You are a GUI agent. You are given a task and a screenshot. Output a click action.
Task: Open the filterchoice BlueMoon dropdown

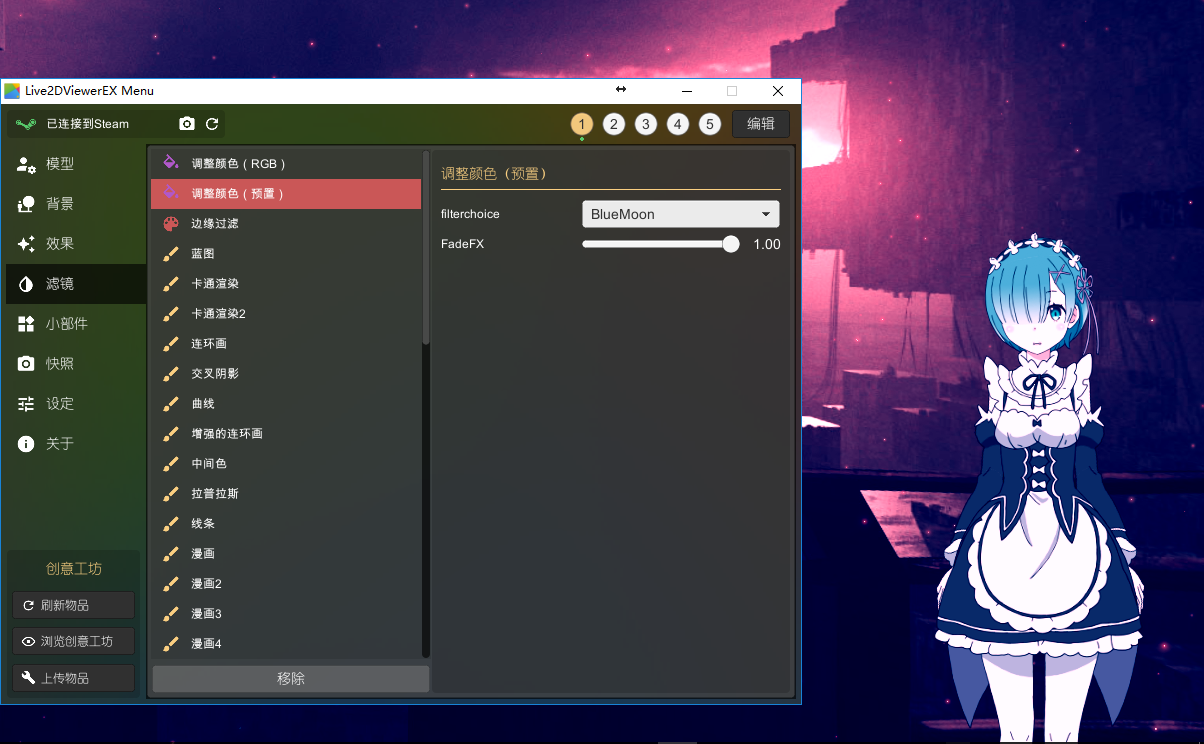point(680,214)
